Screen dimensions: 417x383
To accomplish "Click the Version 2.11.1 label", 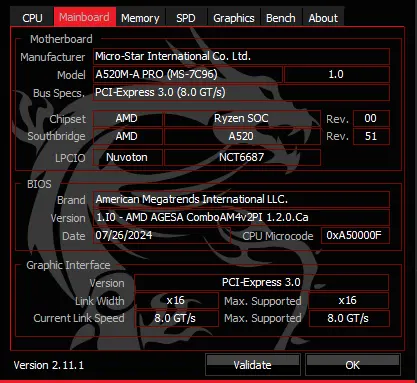I will 49,365.
